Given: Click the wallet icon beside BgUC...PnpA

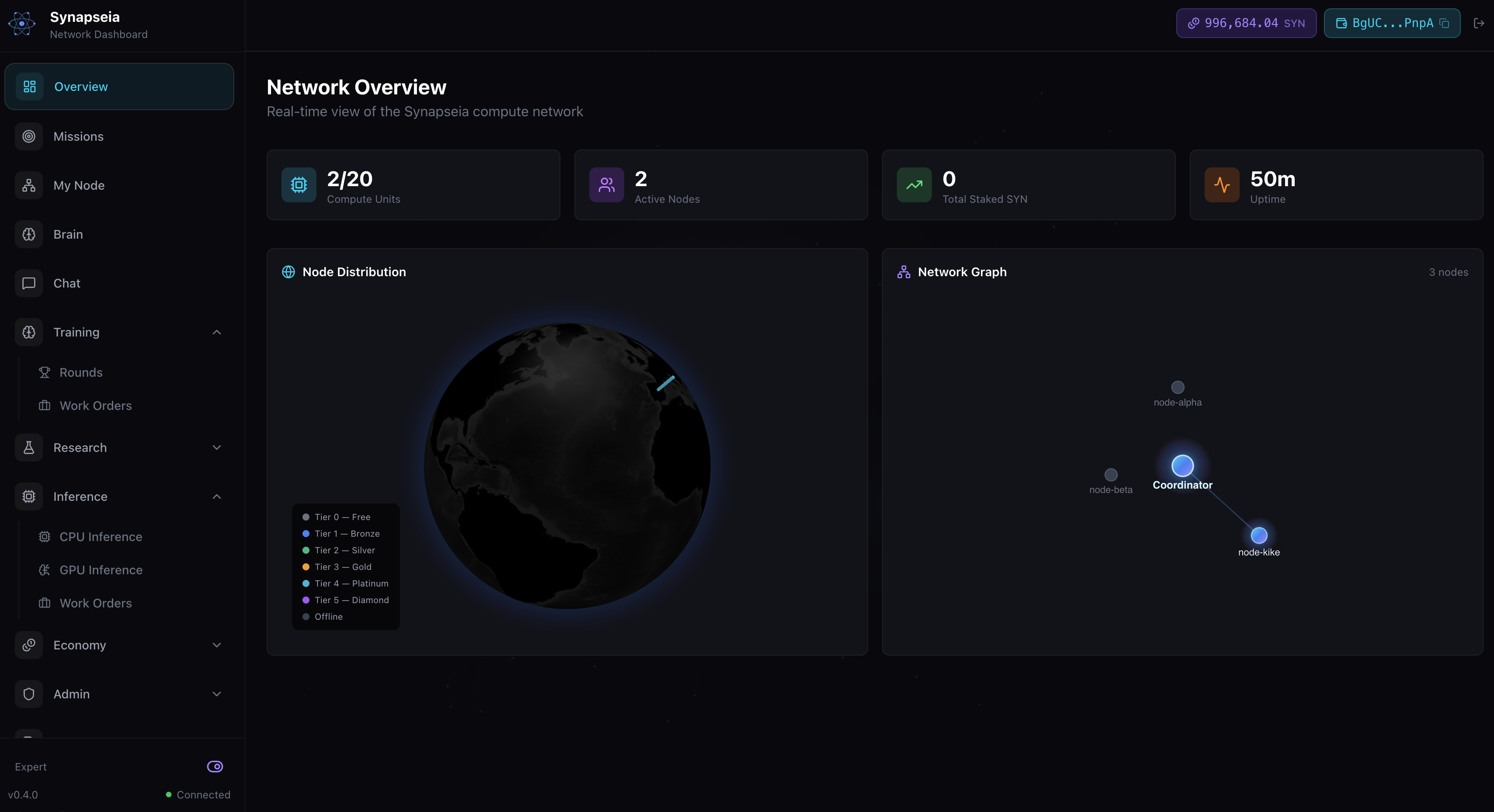Looking at the screenshot, I should coord(1341,23).
